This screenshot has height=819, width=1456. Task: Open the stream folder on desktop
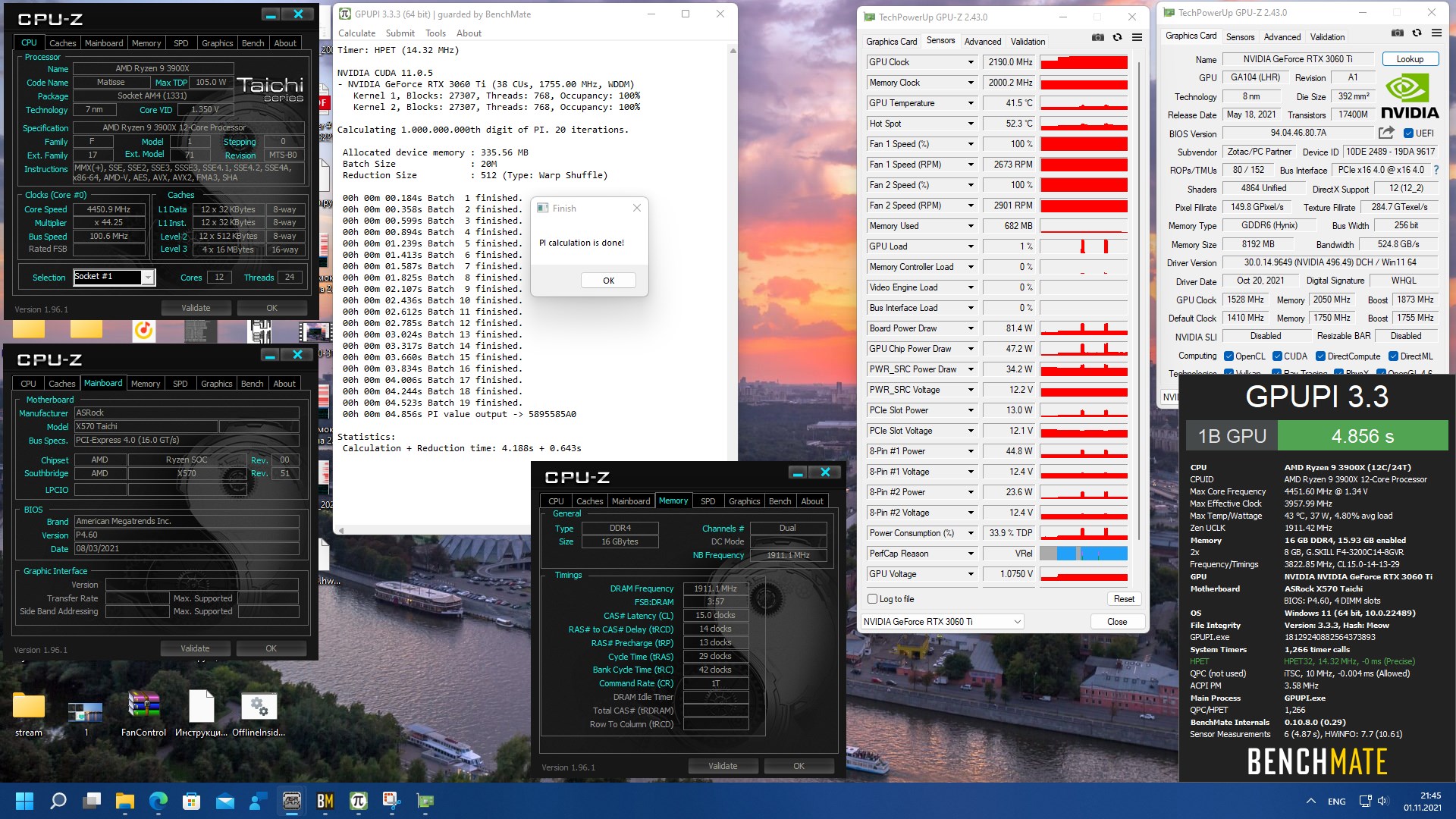(29, 713)
